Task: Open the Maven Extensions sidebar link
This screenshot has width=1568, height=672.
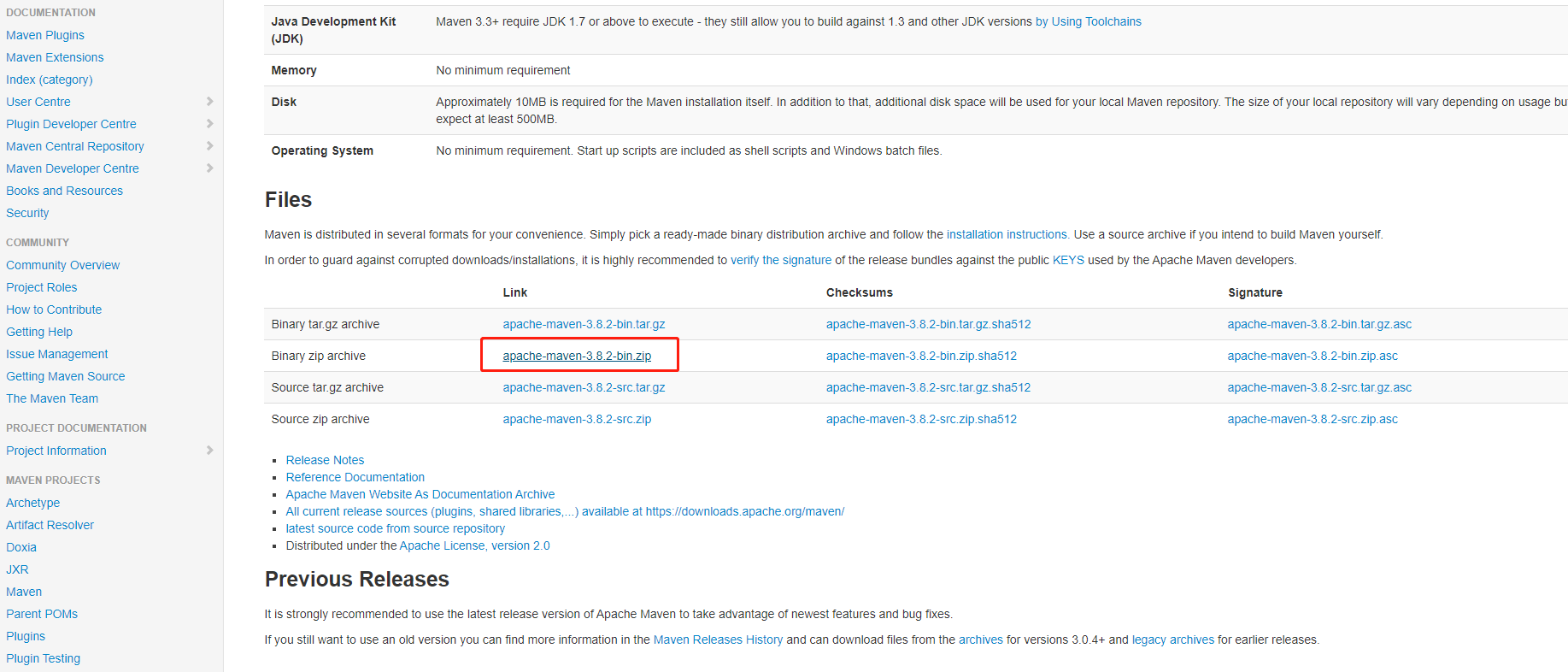Action: click(x=55, y=57)
